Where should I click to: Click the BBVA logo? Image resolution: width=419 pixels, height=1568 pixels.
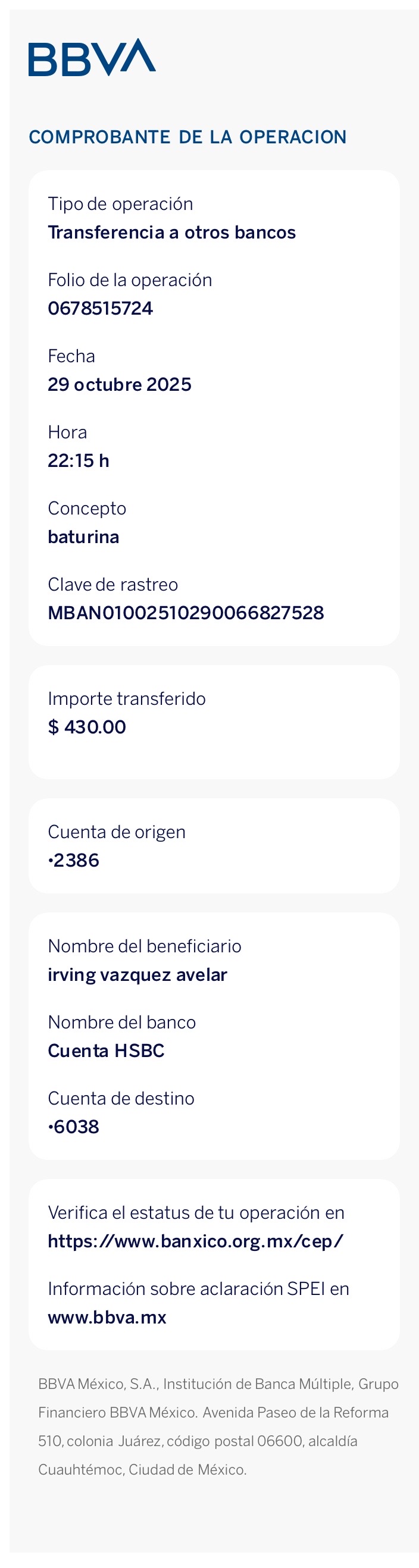pyautogui.click(x=92, y=58)
